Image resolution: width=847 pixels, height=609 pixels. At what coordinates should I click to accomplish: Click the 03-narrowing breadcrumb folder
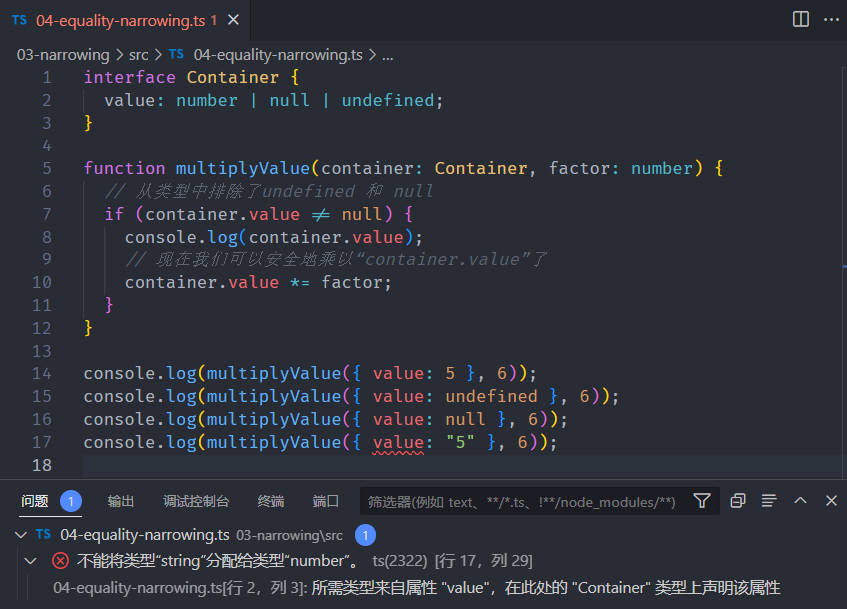pyautogui.click(x=63, y=55)
